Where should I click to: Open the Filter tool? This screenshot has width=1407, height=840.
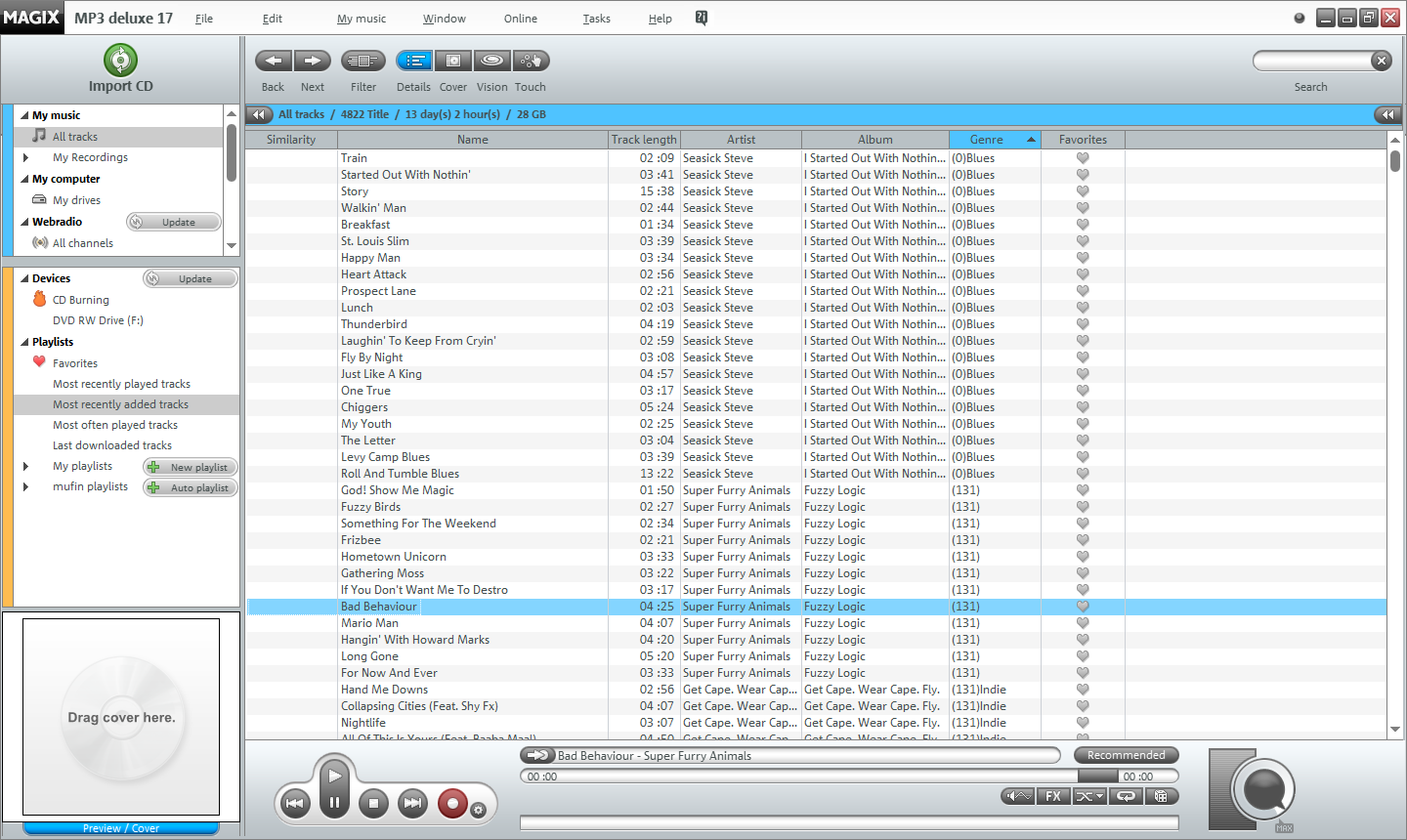pos(362,61)
